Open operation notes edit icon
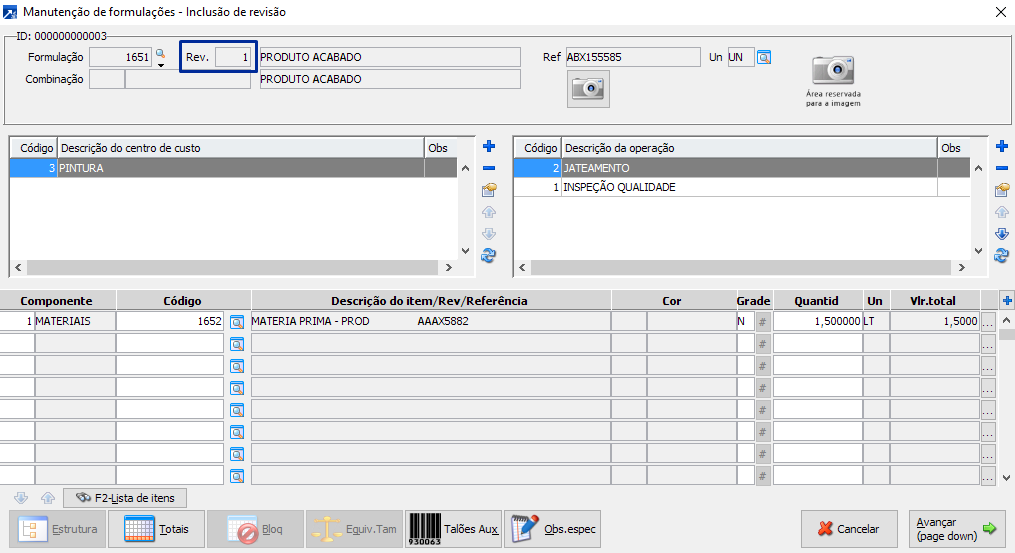Image resolution: width=1015 pixels, height=553 pixels. coord(1002,190)
